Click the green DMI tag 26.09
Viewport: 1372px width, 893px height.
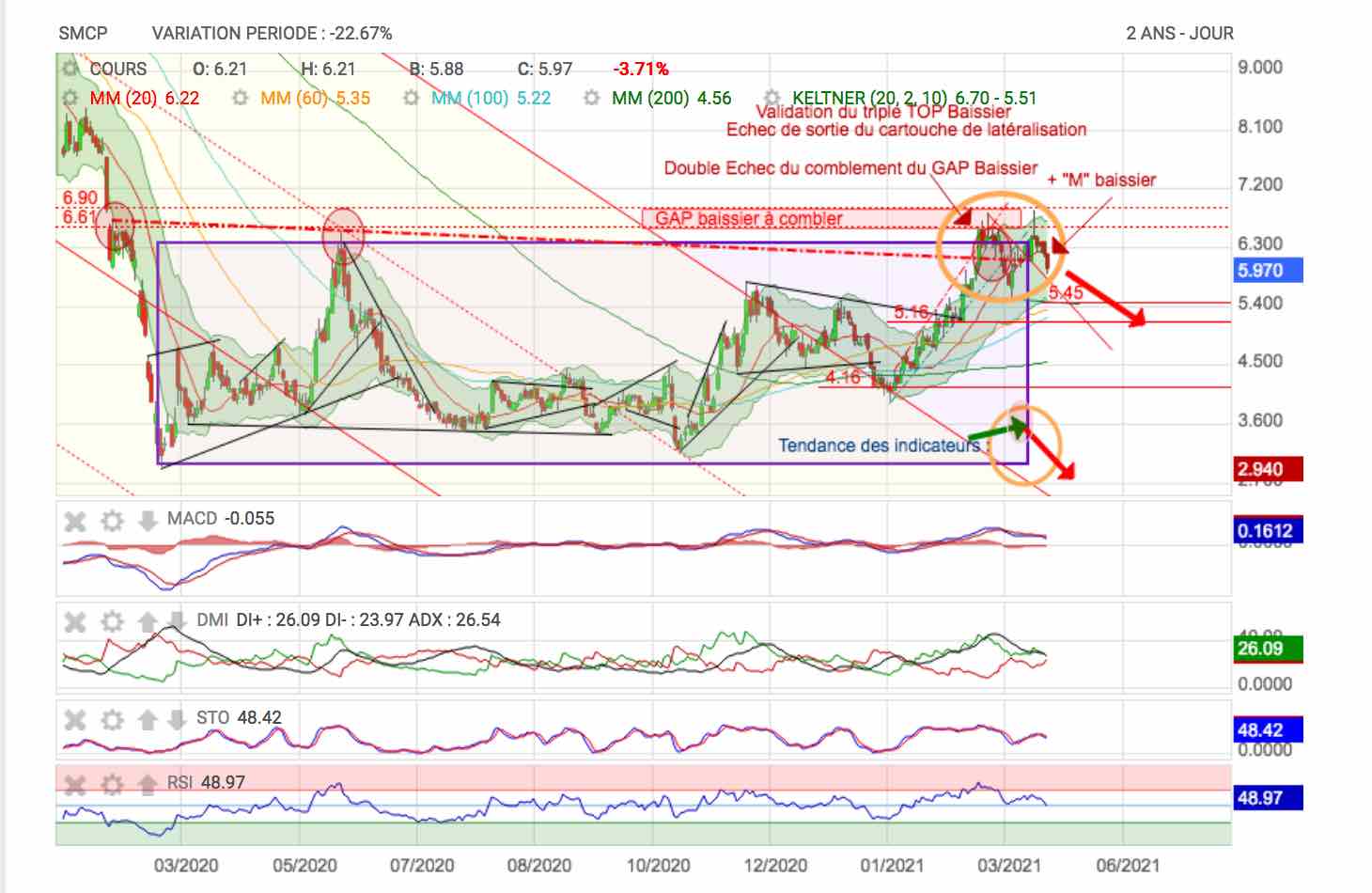[1268, 649]
